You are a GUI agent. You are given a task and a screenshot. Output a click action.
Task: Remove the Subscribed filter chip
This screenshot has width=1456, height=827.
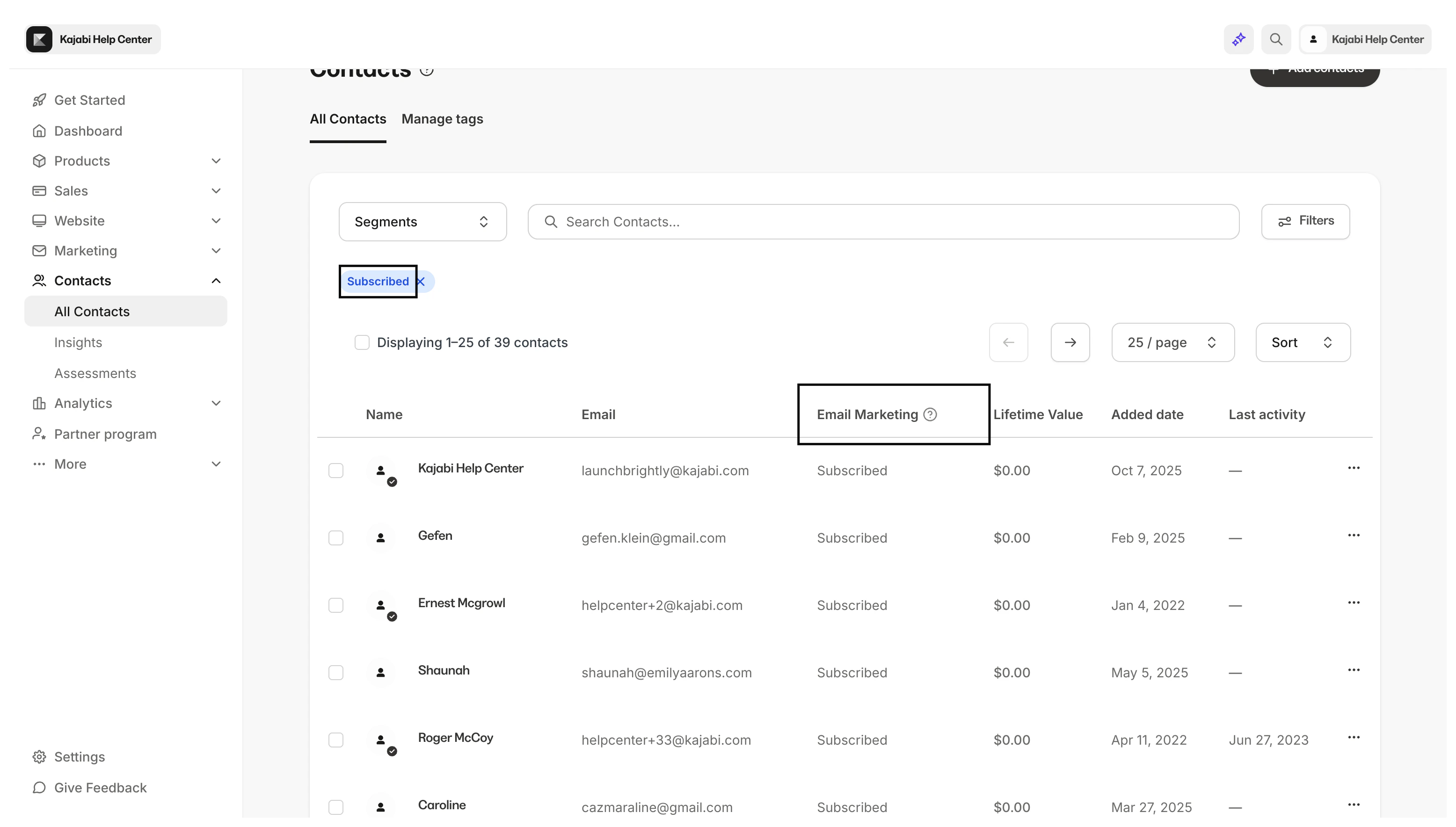tap(421, 282)
